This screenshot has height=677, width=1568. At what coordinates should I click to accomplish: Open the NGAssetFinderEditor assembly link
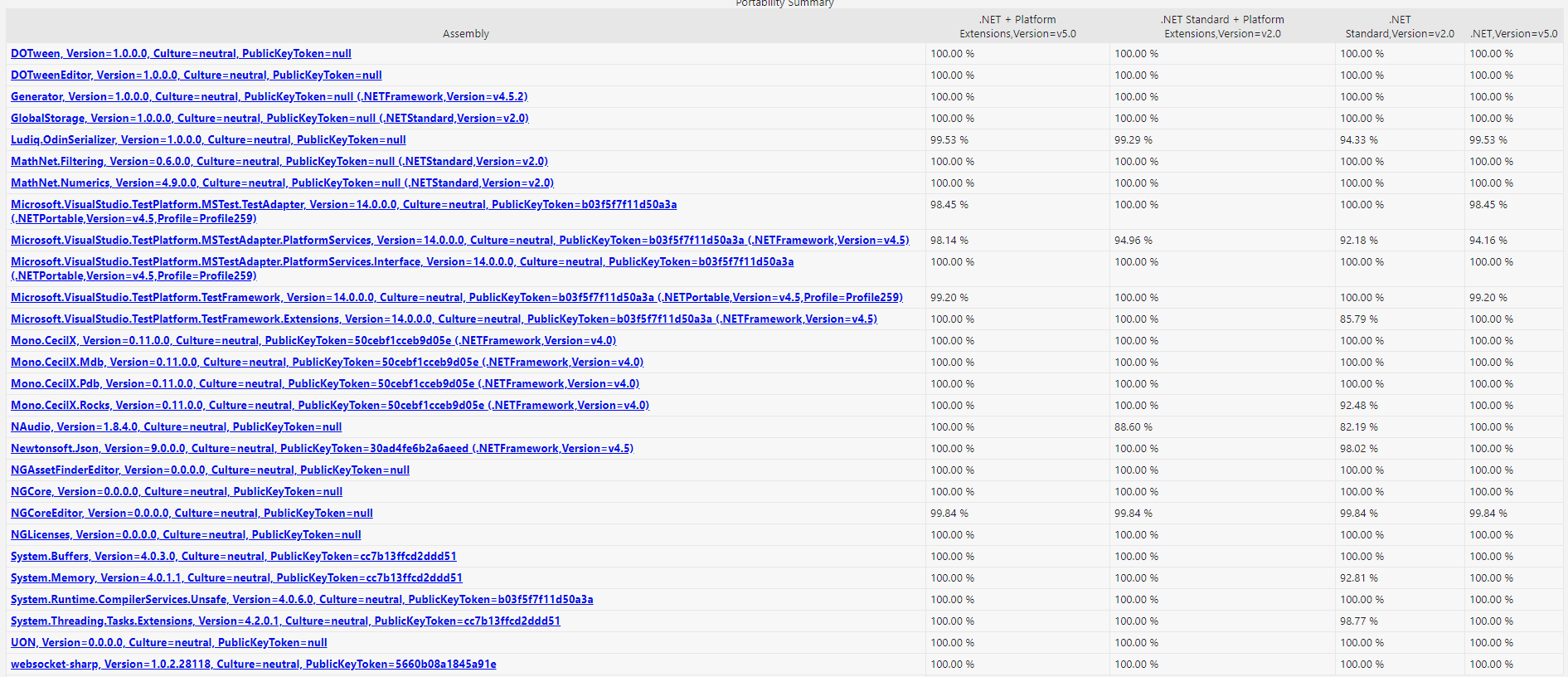210,470
